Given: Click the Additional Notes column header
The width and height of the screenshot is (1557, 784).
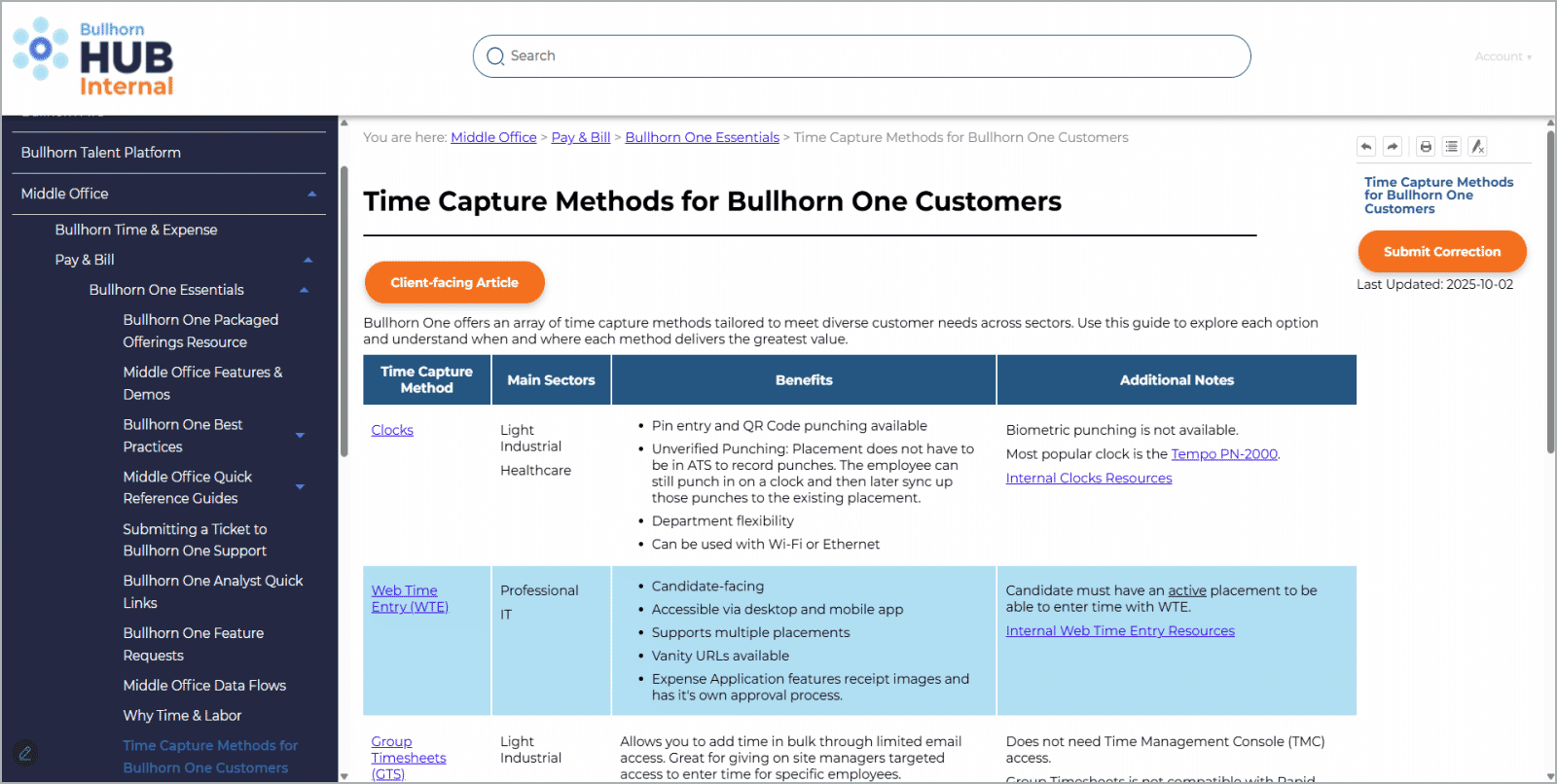Looking at the screenshot, I should point(1177,379).
